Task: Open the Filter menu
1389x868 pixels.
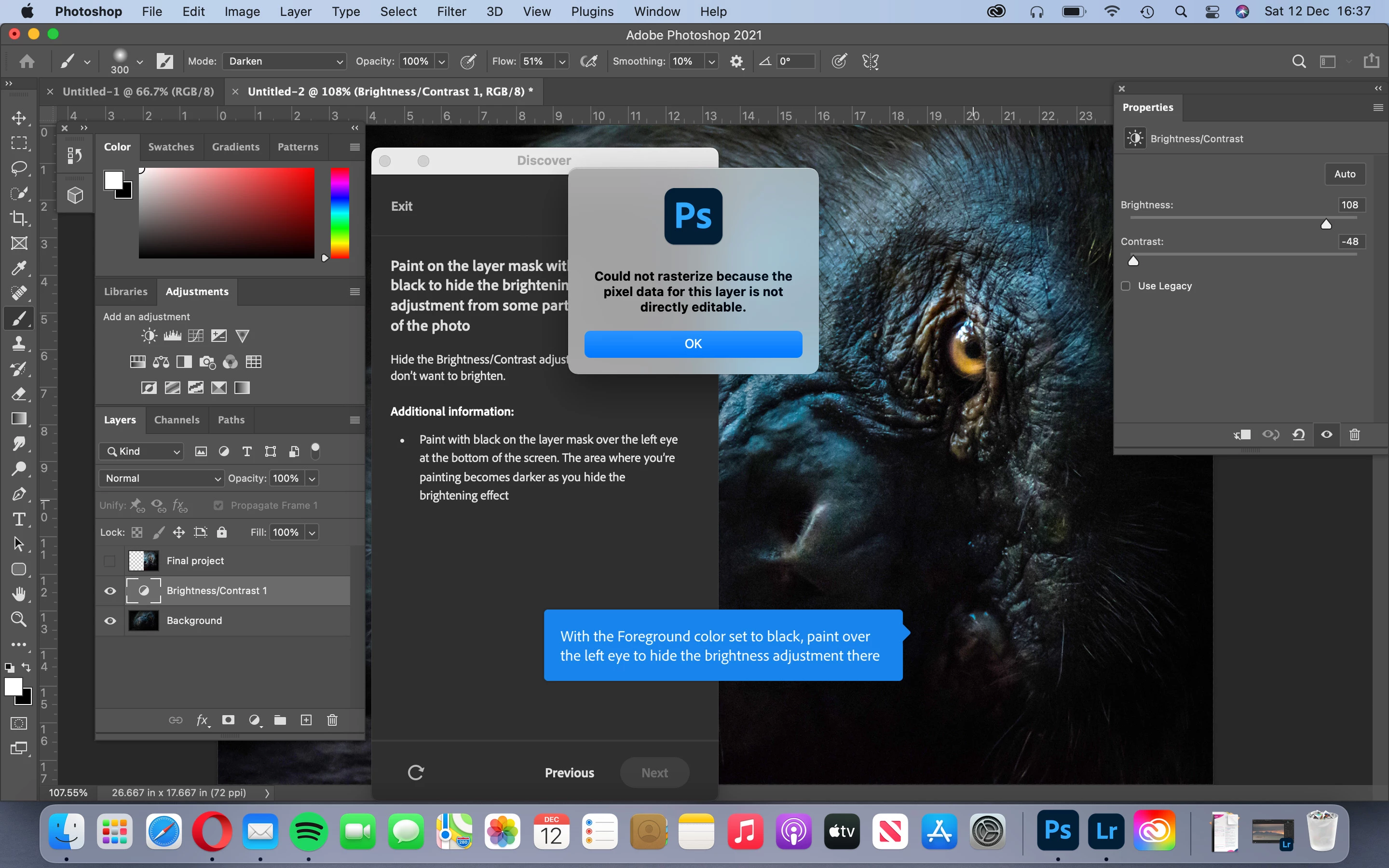Action: tap(451, 12)
